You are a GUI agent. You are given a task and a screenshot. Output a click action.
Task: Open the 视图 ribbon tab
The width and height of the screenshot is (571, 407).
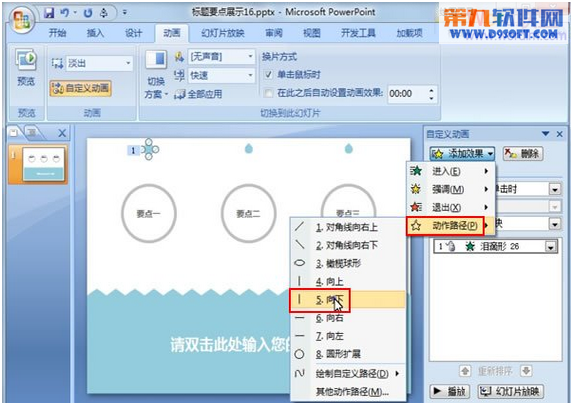click(x=312, y=33)
